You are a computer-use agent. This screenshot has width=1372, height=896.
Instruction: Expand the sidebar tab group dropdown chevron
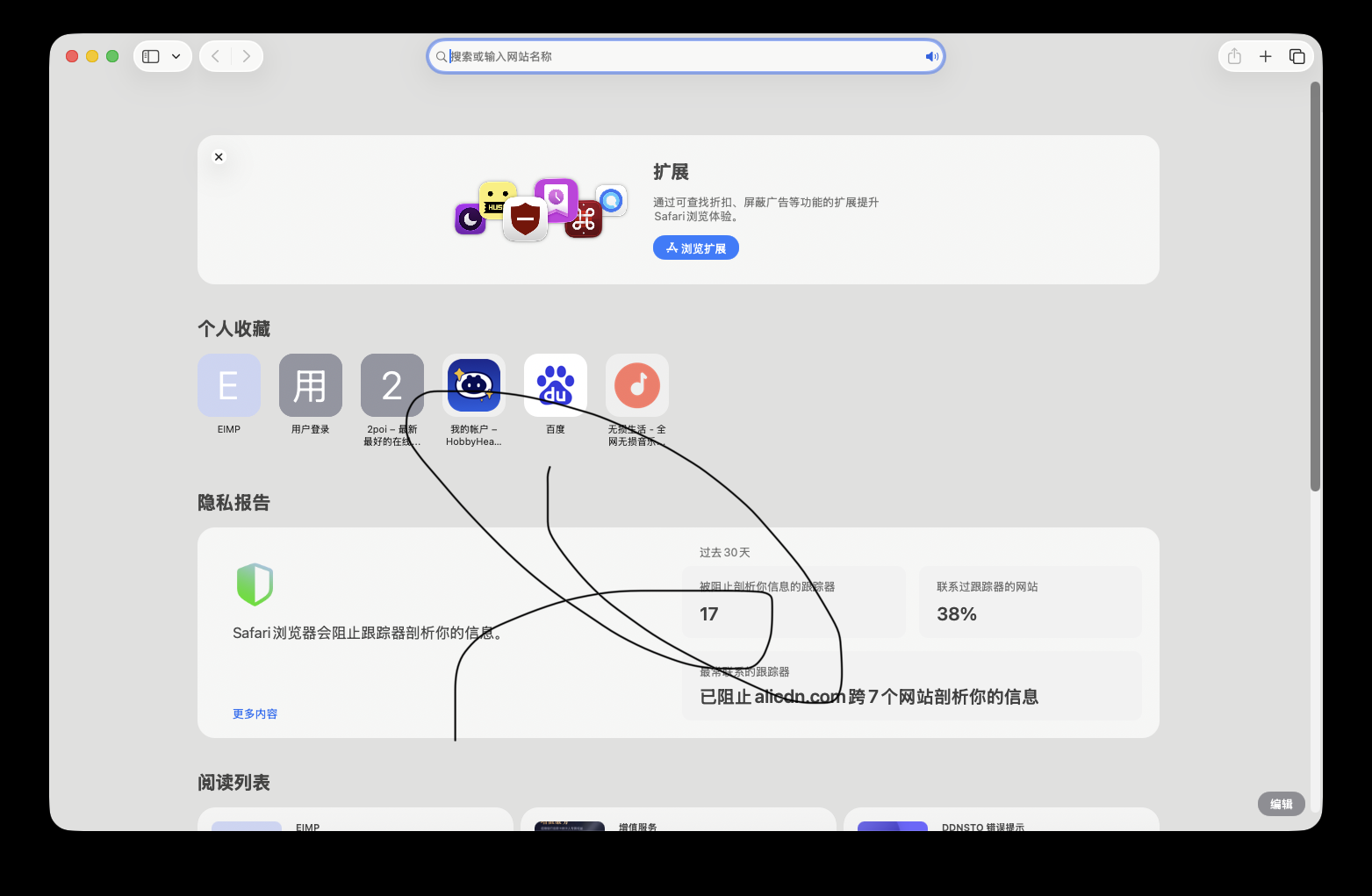click(176, 56)
